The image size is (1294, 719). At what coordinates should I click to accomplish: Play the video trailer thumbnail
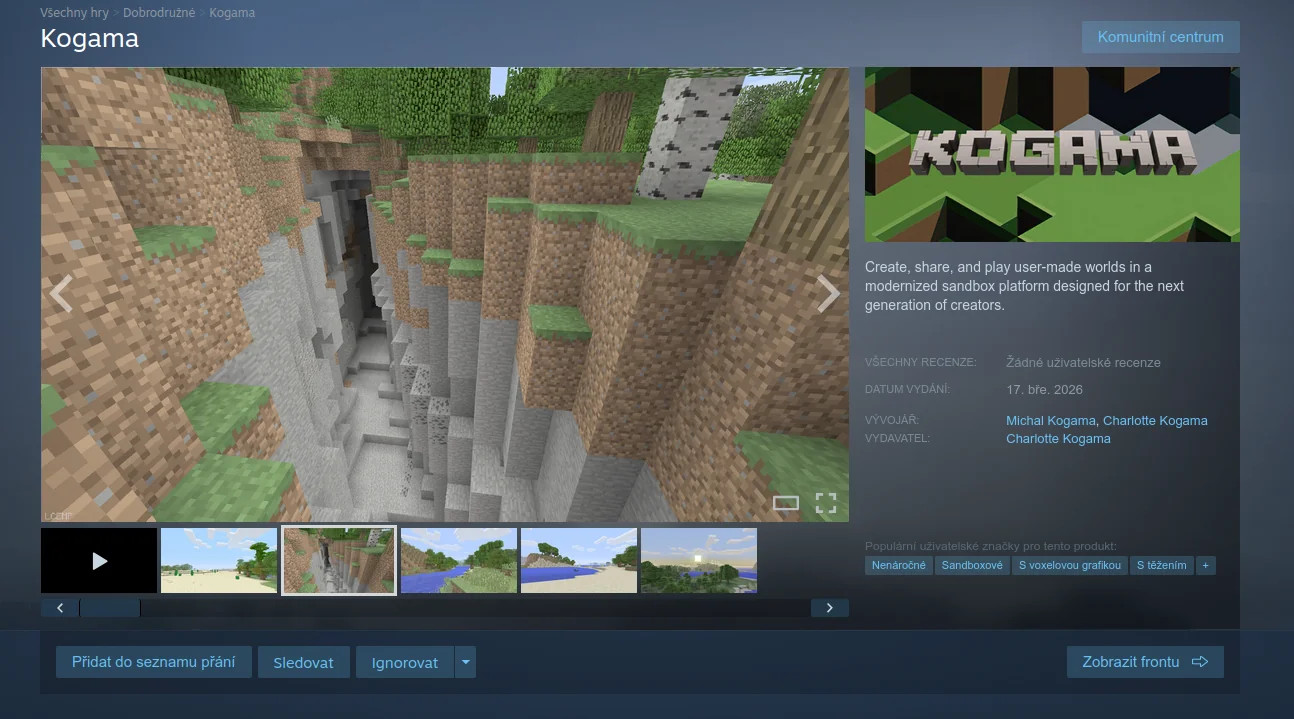coord(99,561)
